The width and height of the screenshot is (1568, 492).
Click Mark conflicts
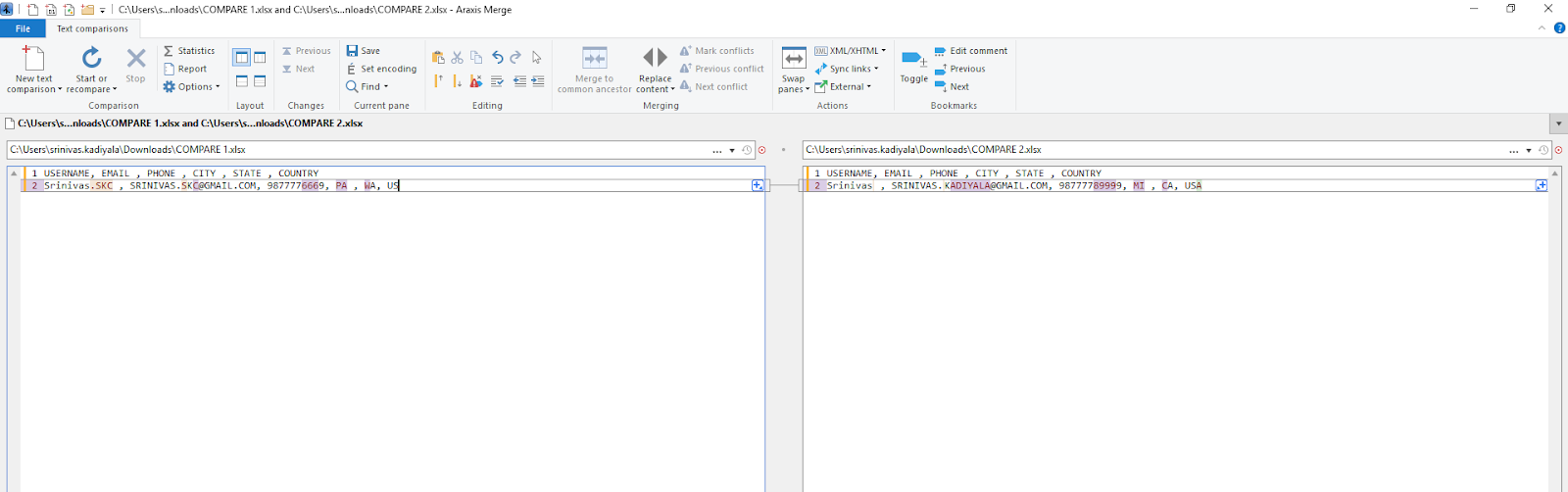pyautogui.click(x=717, y=51)
